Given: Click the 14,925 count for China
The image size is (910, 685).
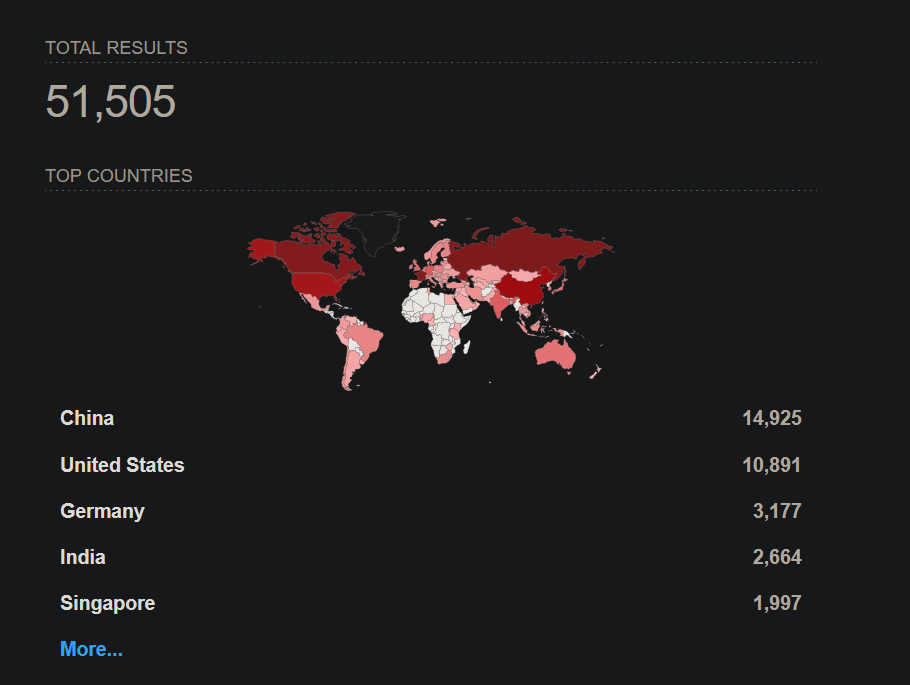Looking at the screenshot, I should [x=771, y=418].
